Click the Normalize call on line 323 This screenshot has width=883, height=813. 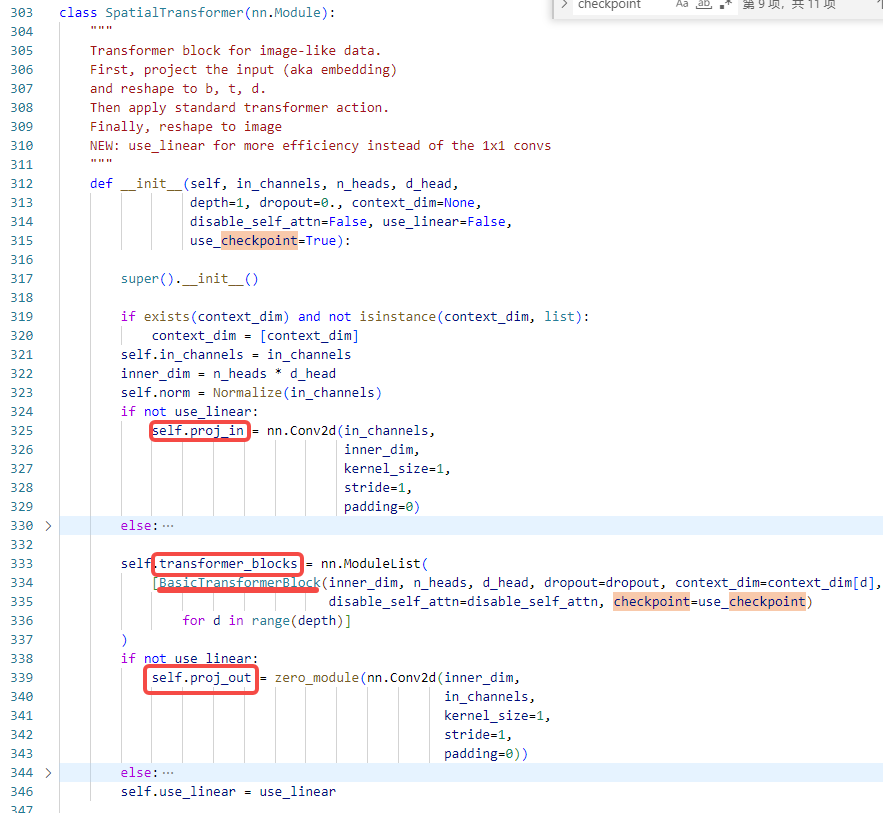click(247, 393)
